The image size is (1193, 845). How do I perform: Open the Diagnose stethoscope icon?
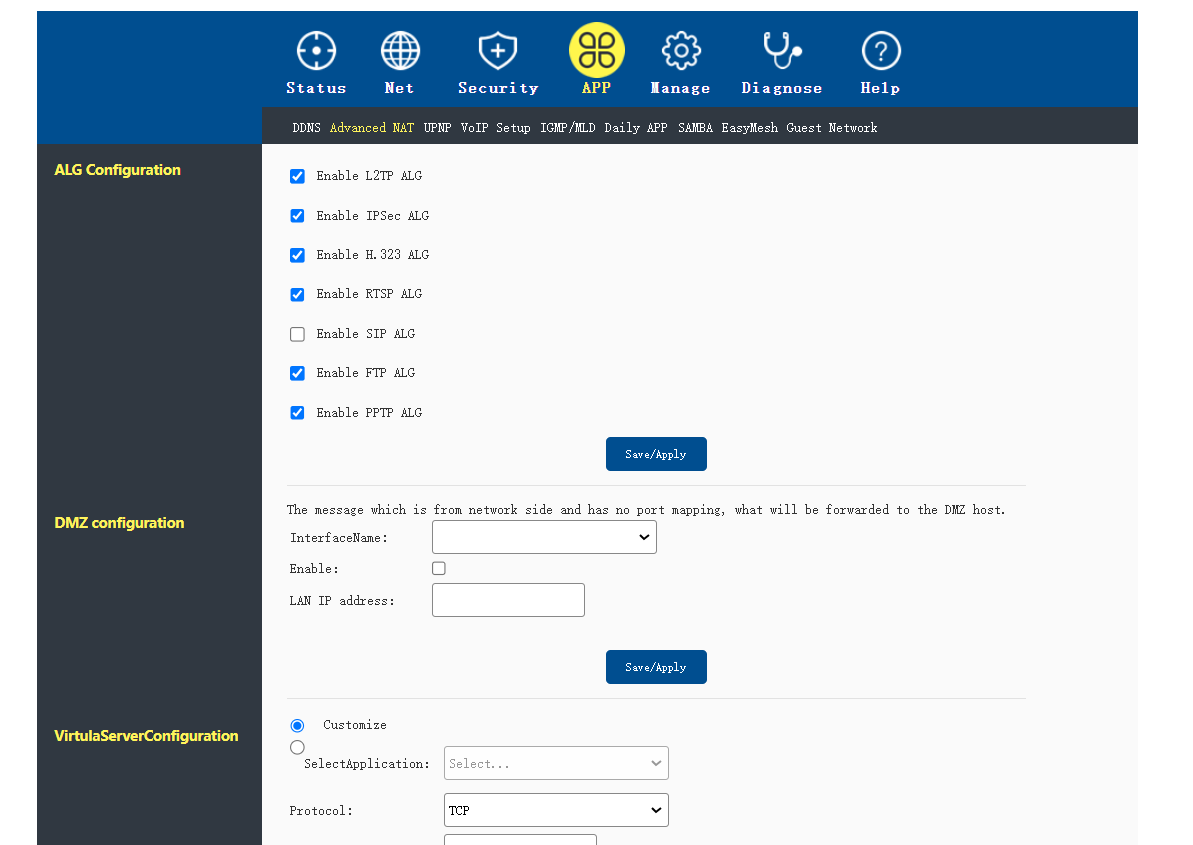tap(782, 51)
